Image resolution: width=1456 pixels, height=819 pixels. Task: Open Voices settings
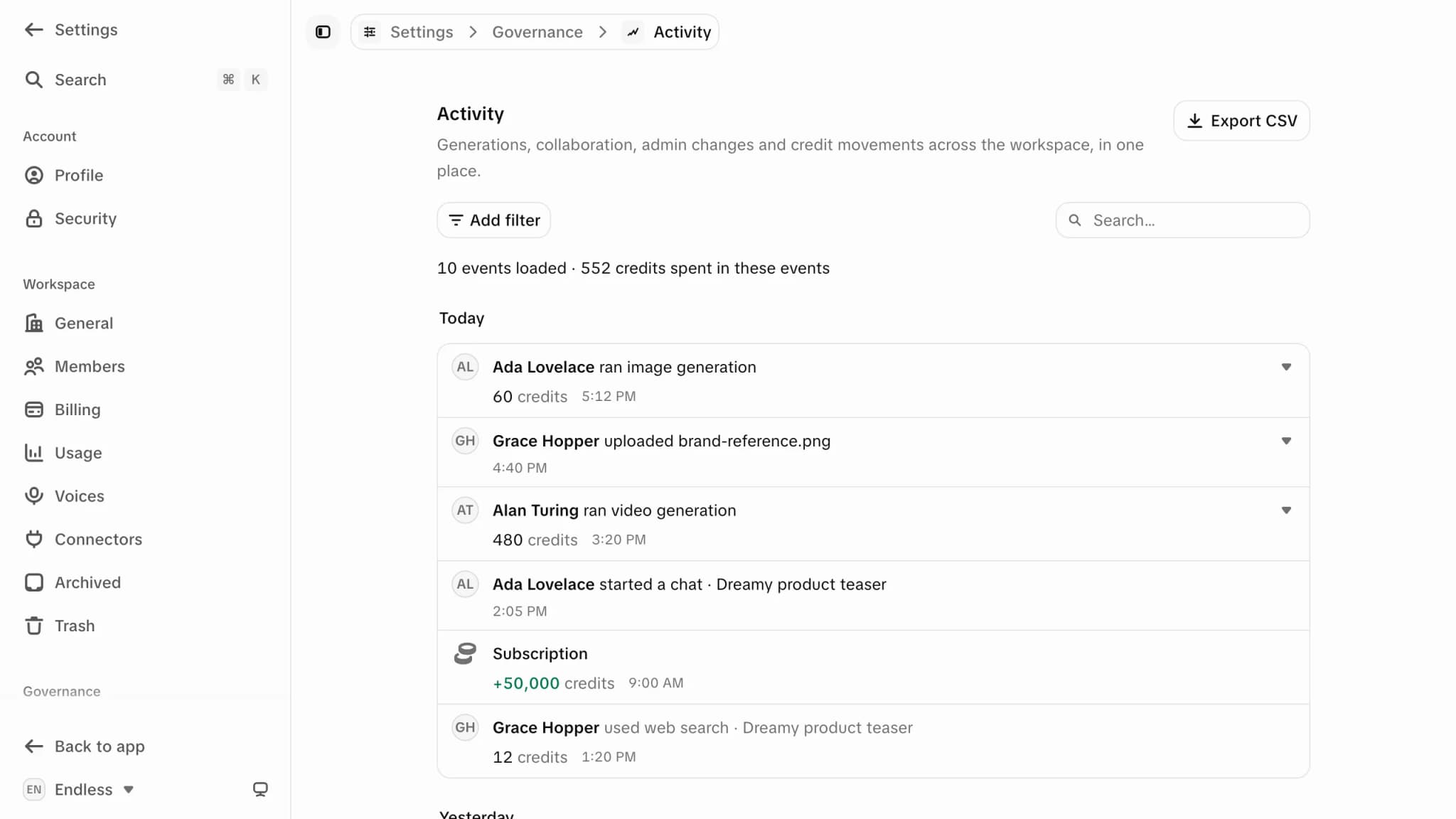(145, 496)
